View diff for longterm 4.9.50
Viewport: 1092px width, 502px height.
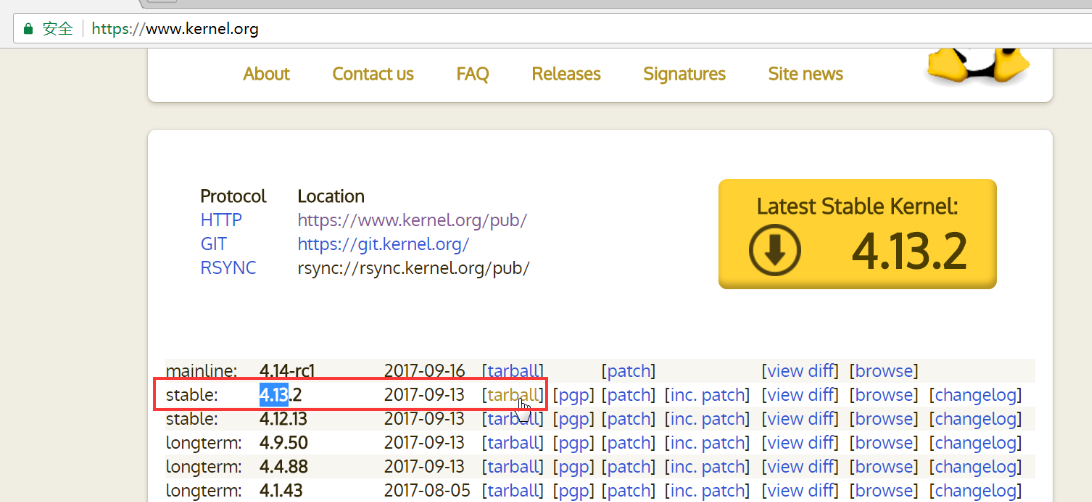pos(800,443)
